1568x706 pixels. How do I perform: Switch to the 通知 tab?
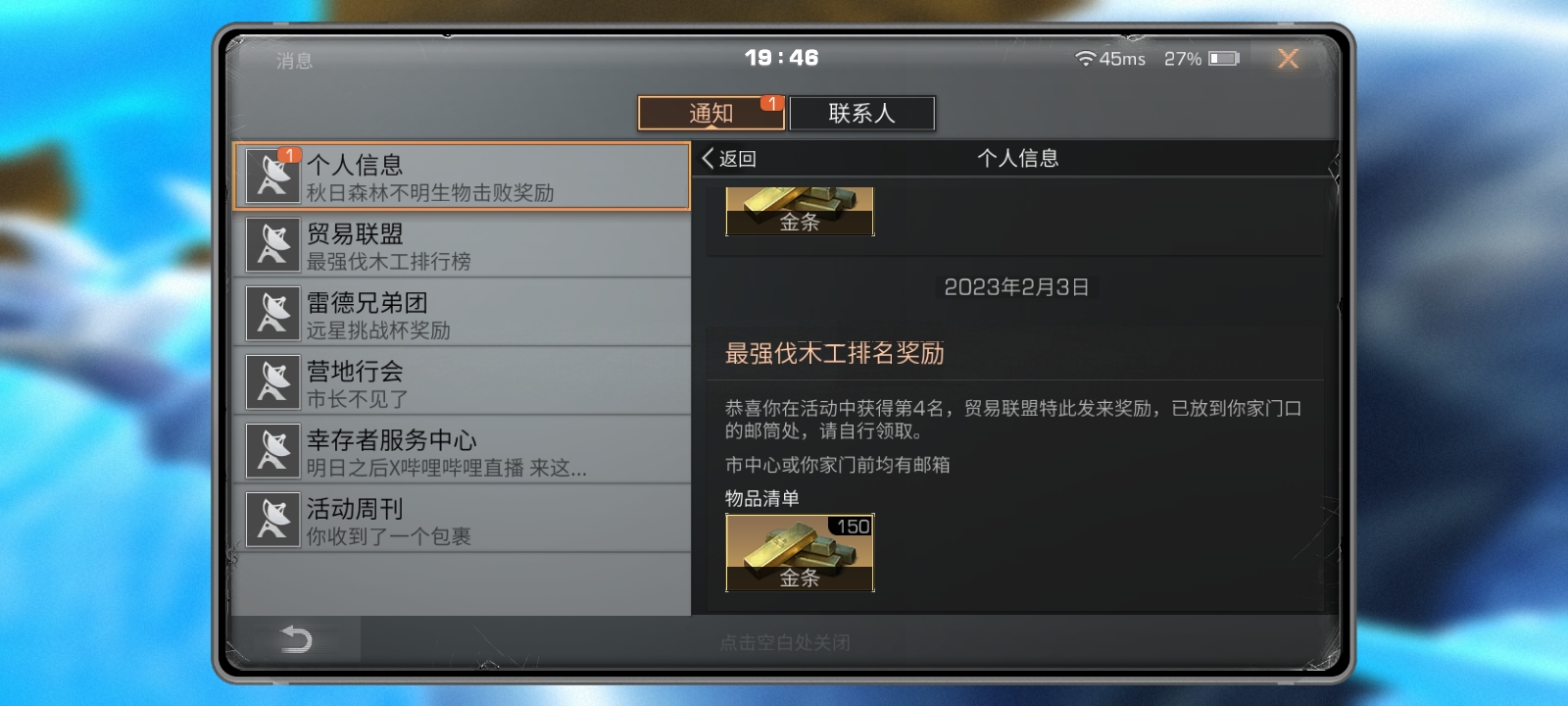click(710, 113)
